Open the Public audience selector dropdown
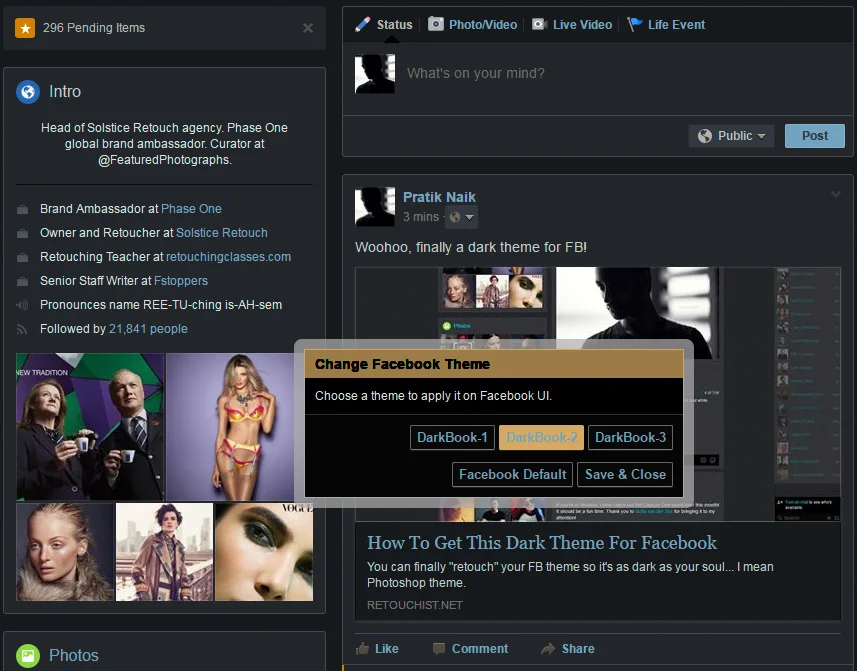 pyautogui.click(x=731, y=136)
